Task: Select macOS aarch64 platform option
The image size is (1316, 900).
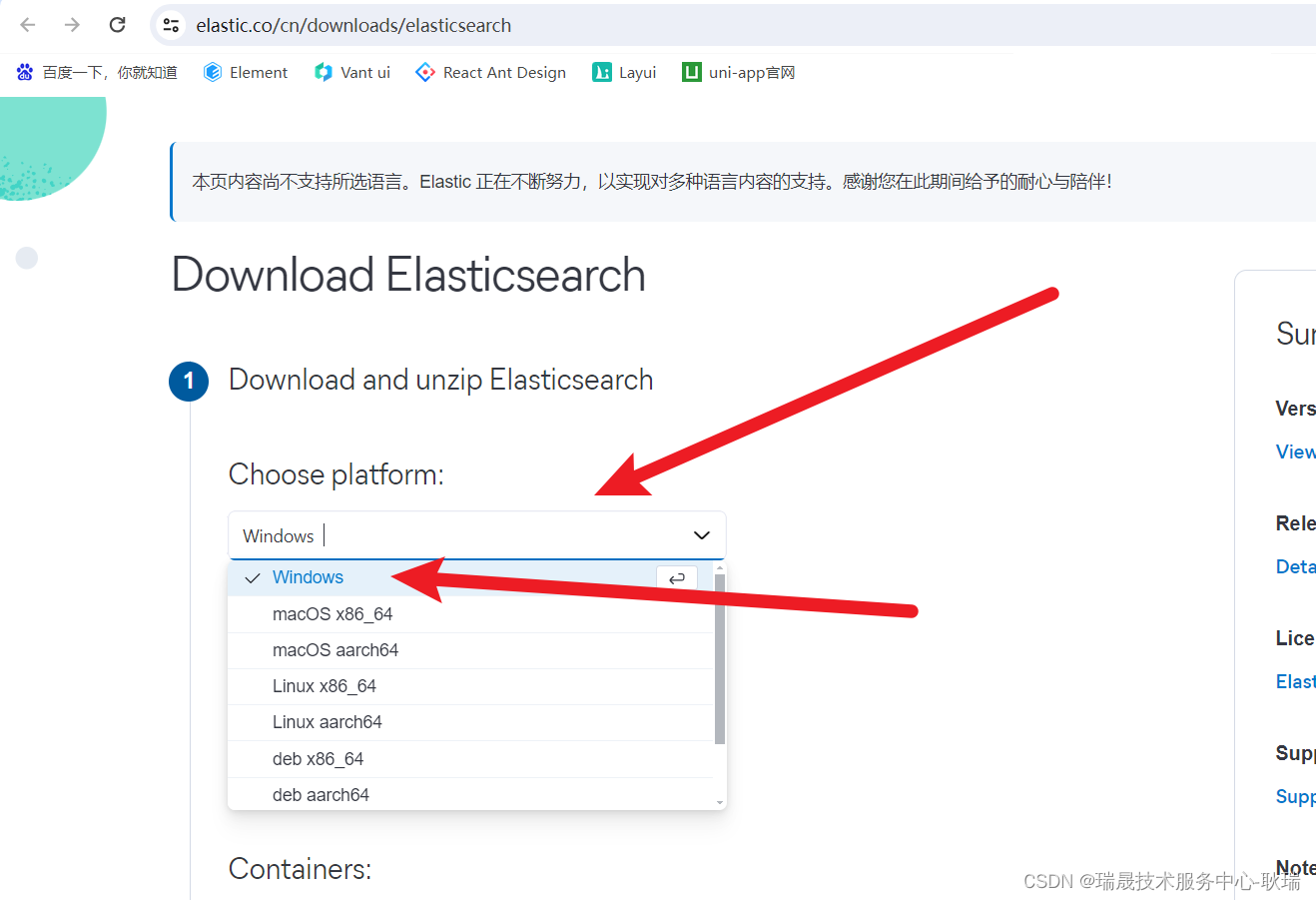Action: (470, 650)
